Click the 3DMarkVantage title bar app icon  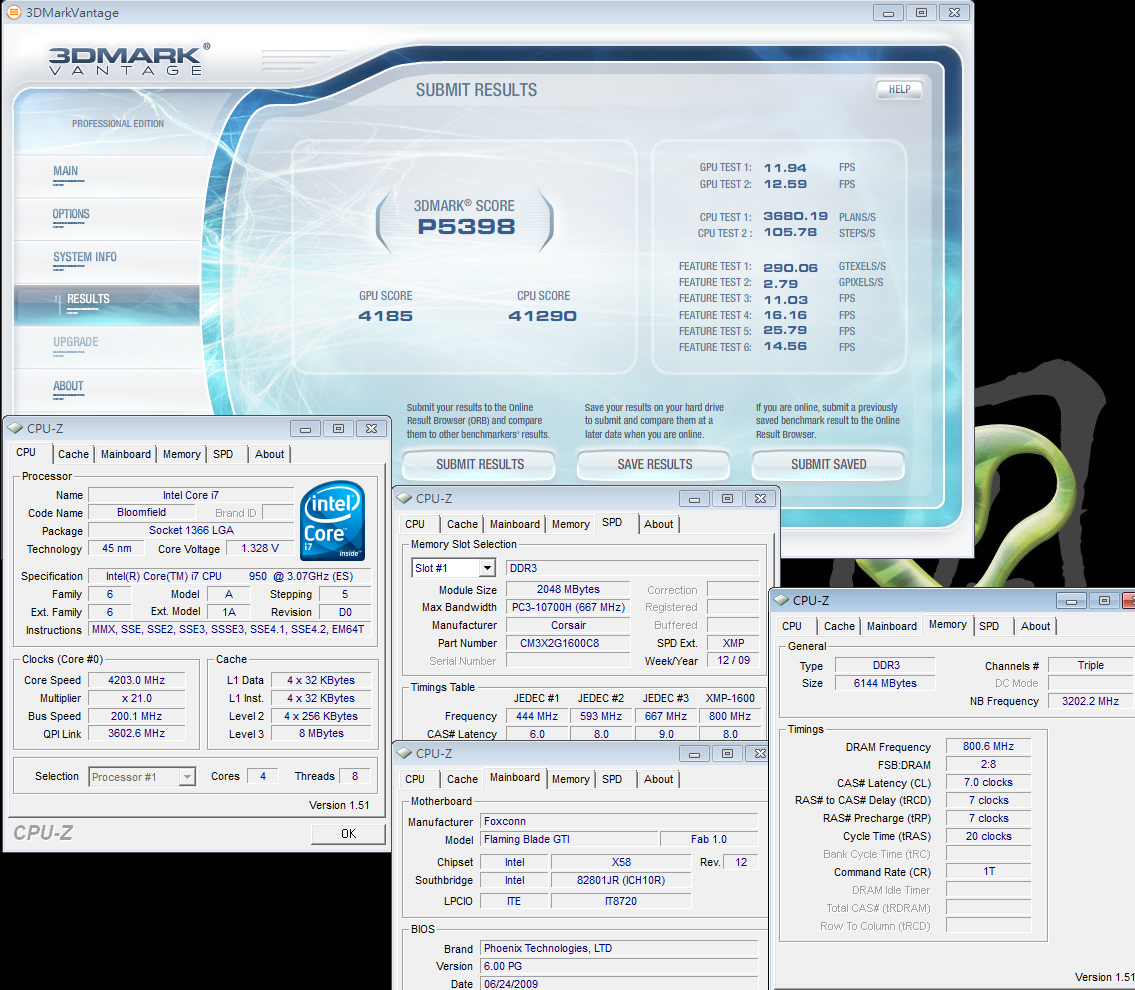[13, 12]
